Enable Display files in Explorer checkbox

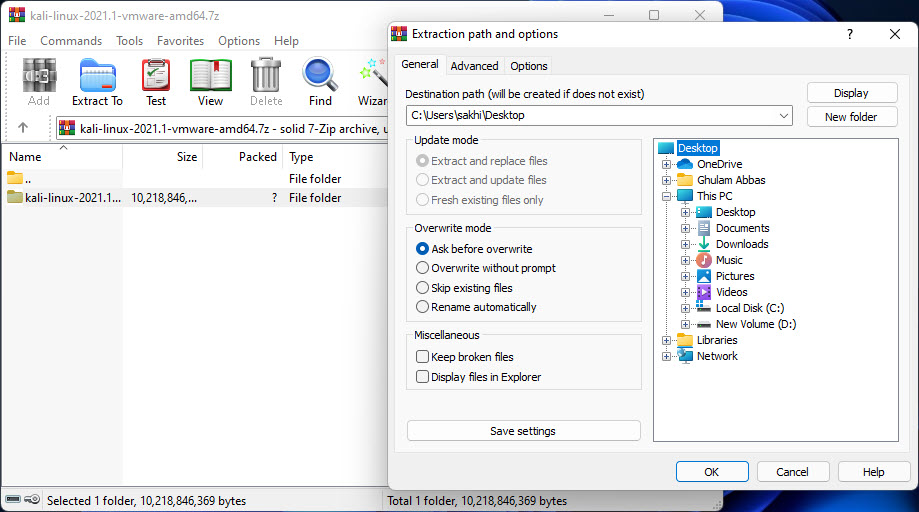(x=422, y=377)
